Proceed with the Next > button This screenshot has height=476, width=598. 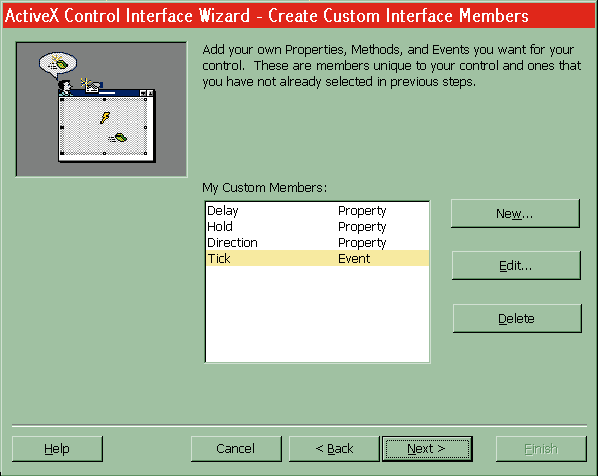(x=427, y=449)
